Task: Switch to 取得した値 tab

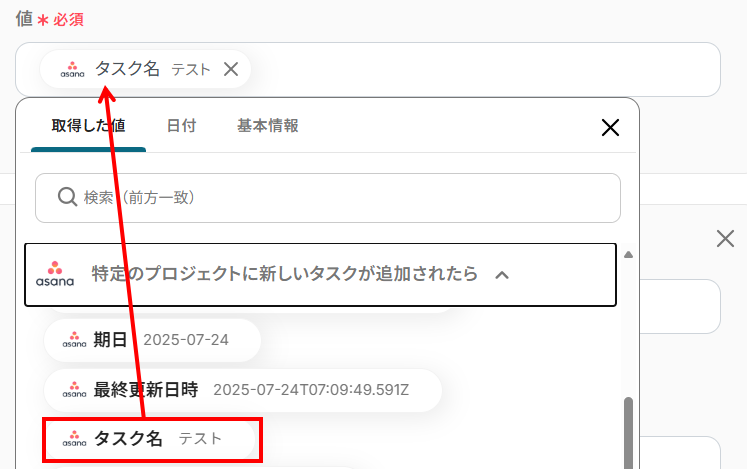Action: click(88, 126)
